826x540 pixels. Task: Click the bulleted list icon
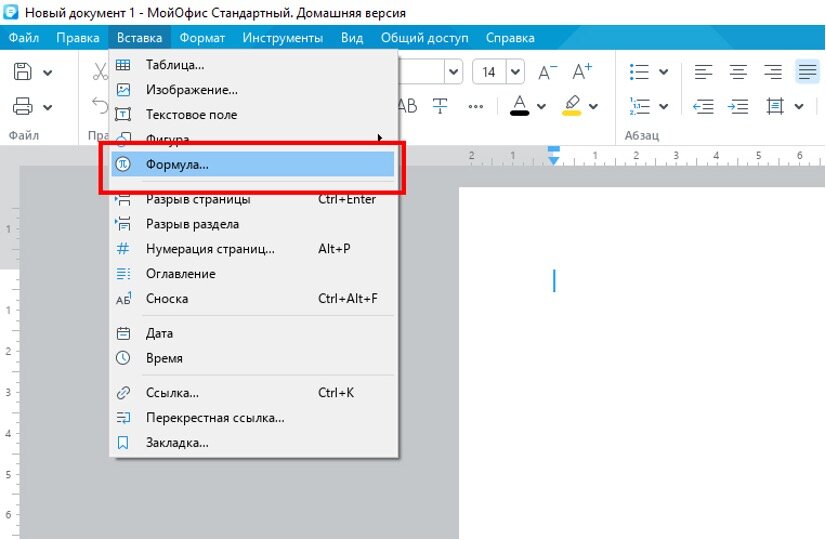point(639,72)
